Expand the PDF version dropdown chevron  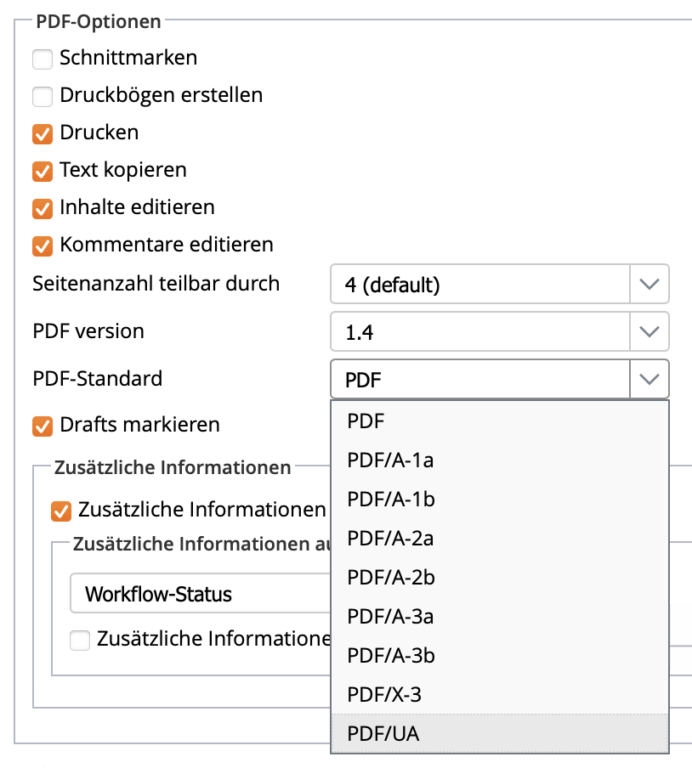click(x=649, y=332)
